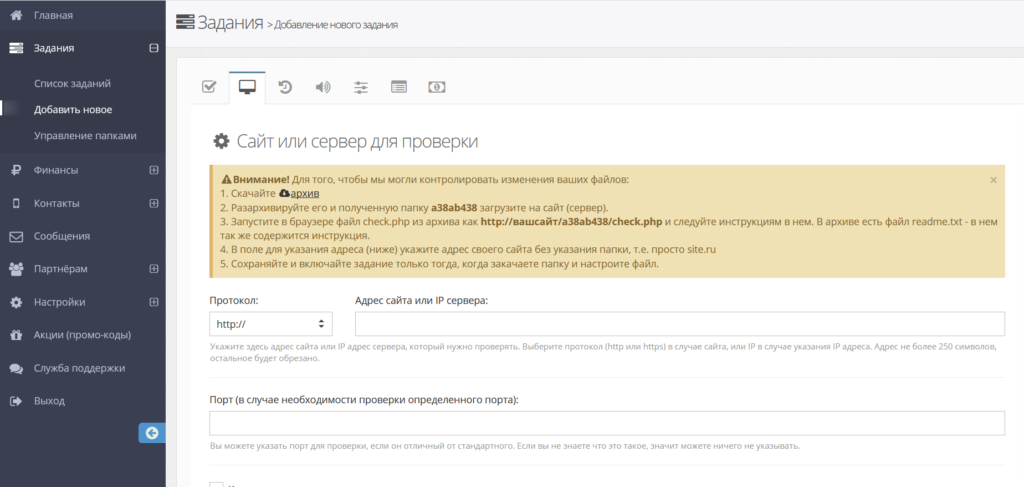This screenshot has height=487, width=1024.
Task: Tick the checkbox below the port field
Action: (x=216, y=484)
